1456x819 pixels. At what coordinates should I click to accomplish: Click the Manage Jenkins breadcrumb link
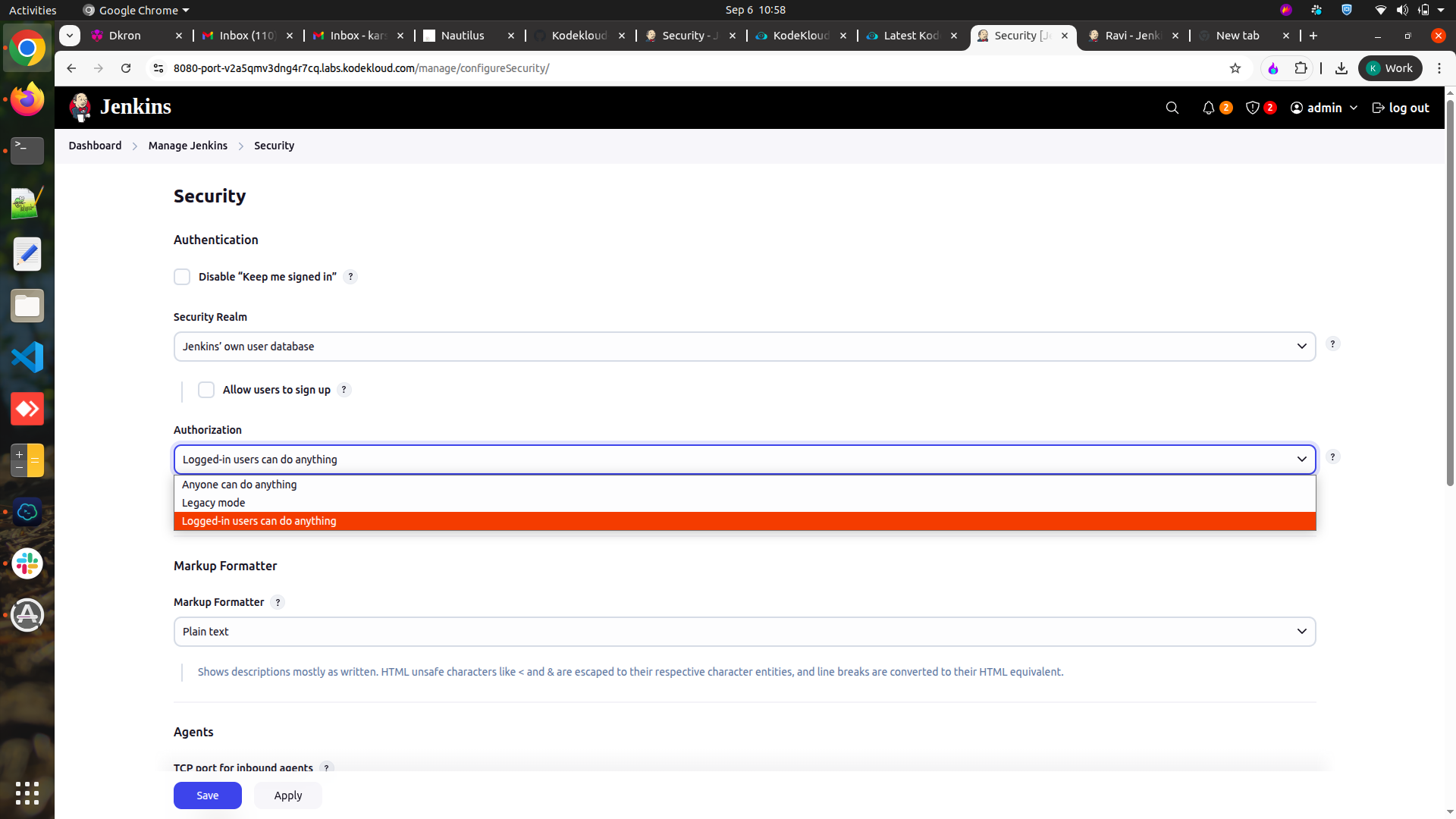[187, 146]
